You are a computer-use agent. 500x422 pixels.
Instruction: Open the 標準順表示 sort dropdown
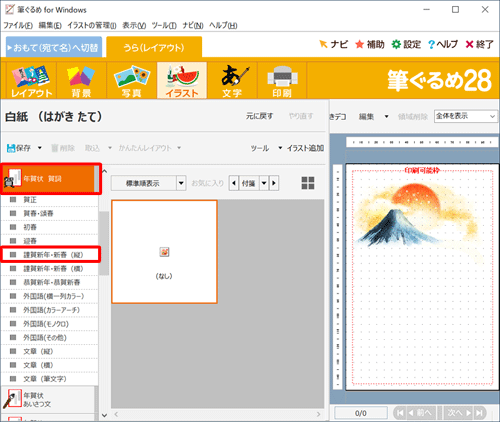pyautogui.click(x=181, y=183)
